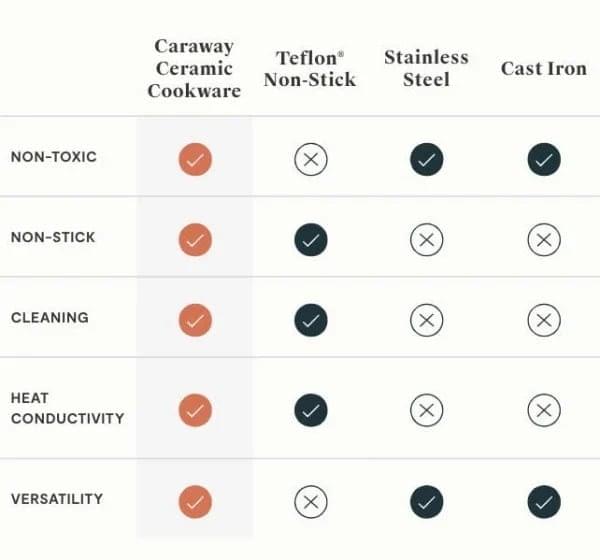The height and width of the screenshot is (560, 600).
Task: Click Cast Iron's Cleaning X mark
Action: [544, 320]
